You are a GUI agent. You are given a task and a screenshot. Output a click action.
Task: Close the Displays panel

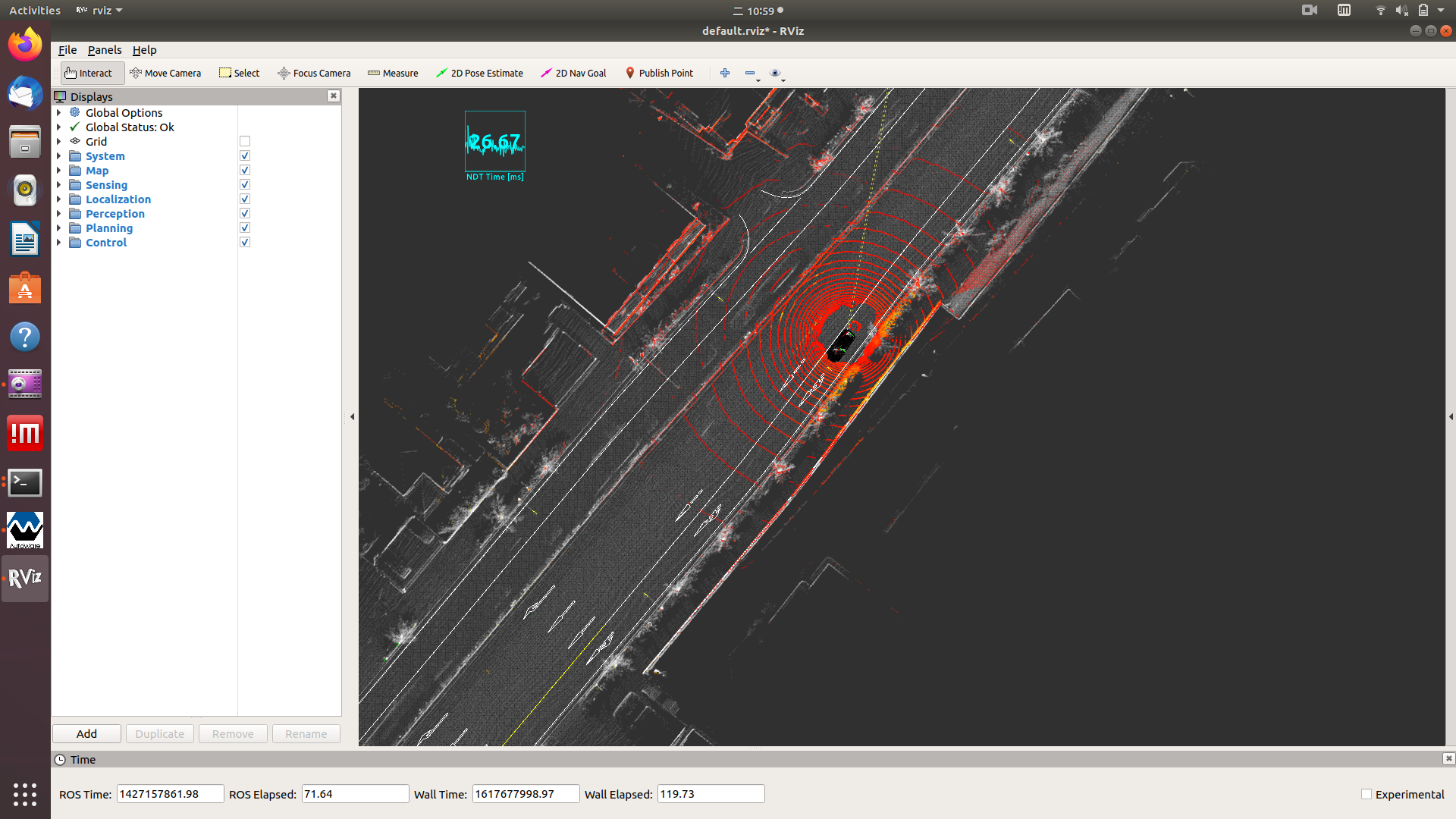point(333,96)
